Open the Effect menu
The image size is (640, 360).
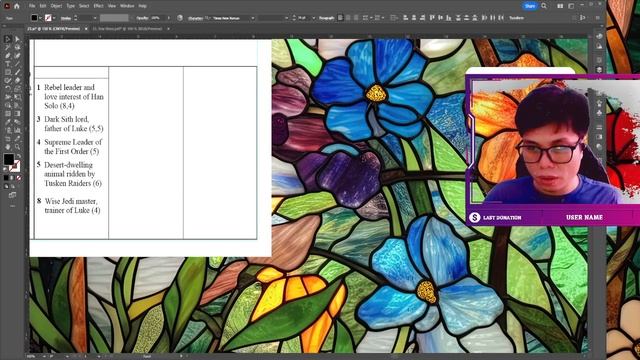pos(98,6)
